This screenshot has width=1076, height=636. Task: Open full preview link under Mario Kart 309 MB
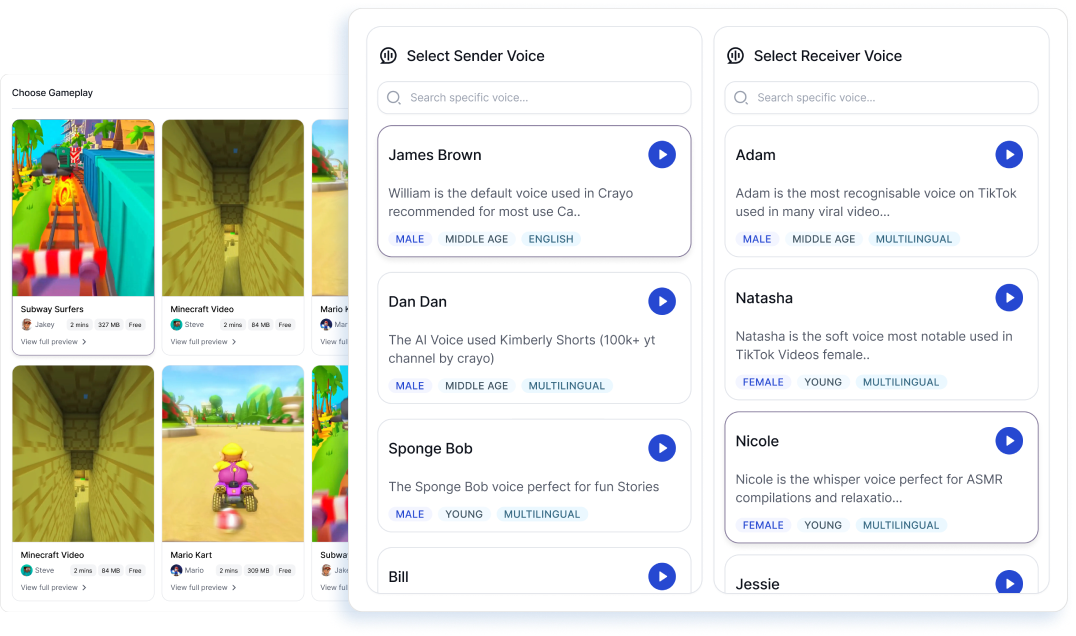pyautogui.click(x=203, y=587)
